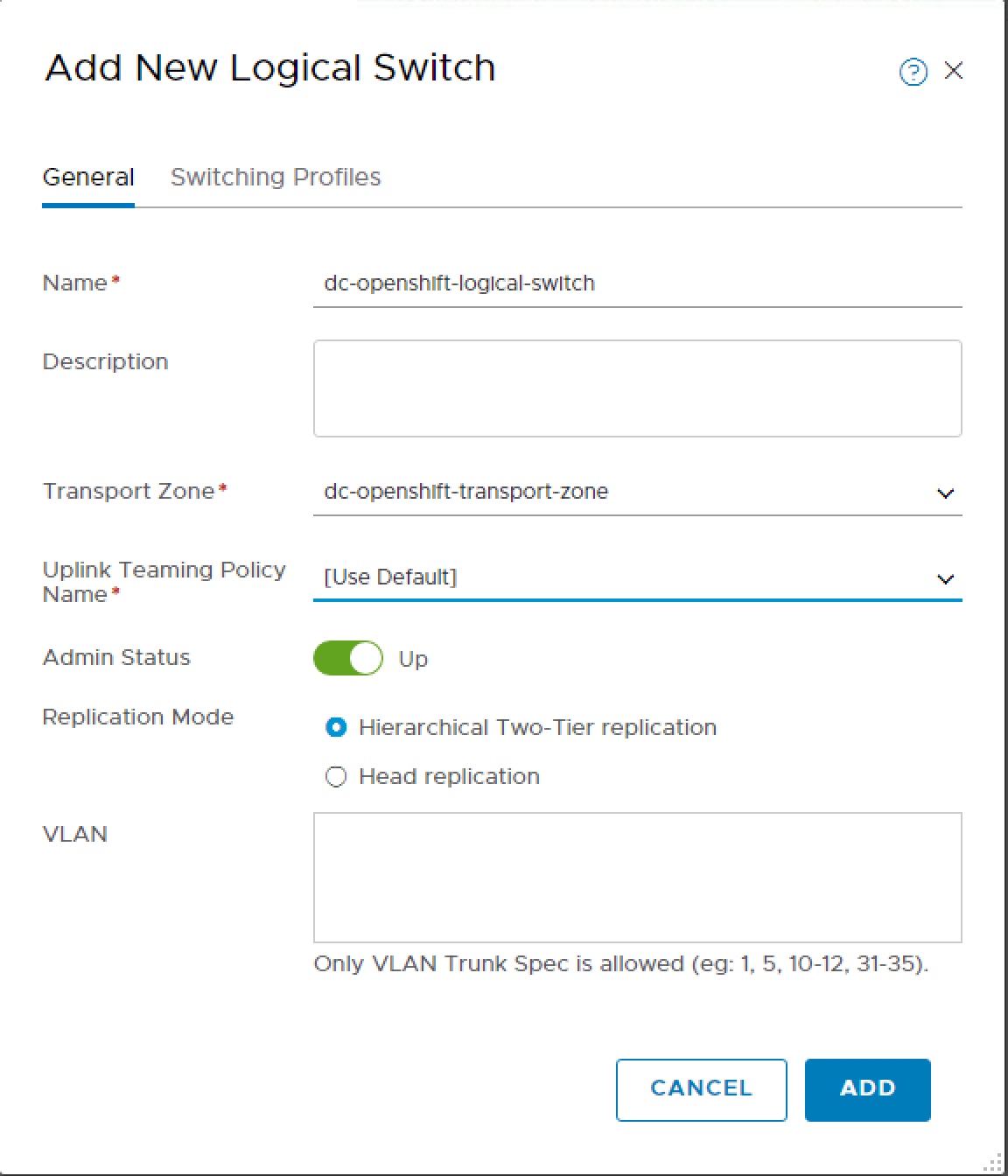Close the Add New Logical Switch dialog
The width and height of the screenshot is (1008, 1176).
(x=954, y=71)
